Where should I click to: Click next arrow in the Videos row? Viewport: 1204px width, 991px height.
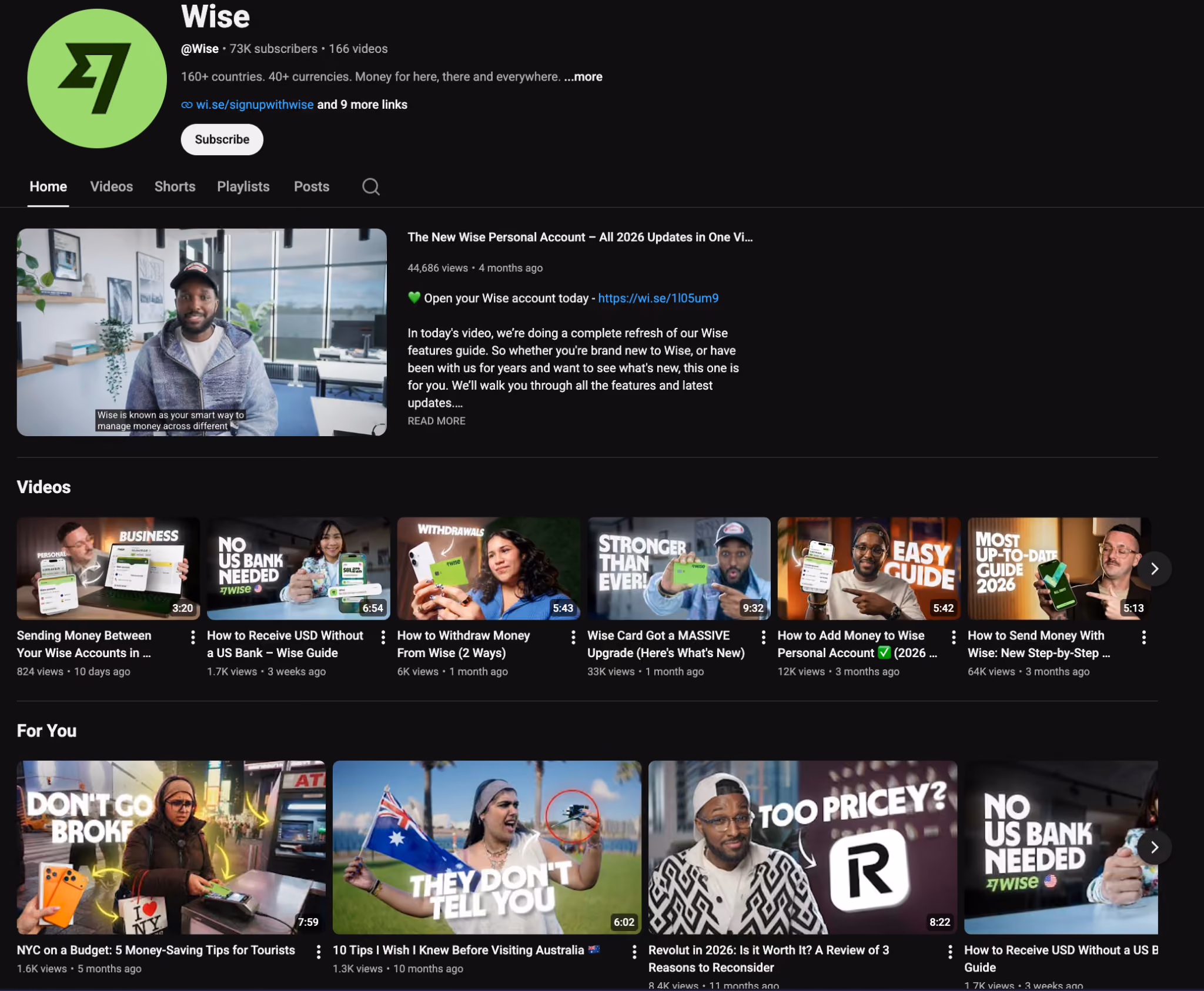point(1155,569)
